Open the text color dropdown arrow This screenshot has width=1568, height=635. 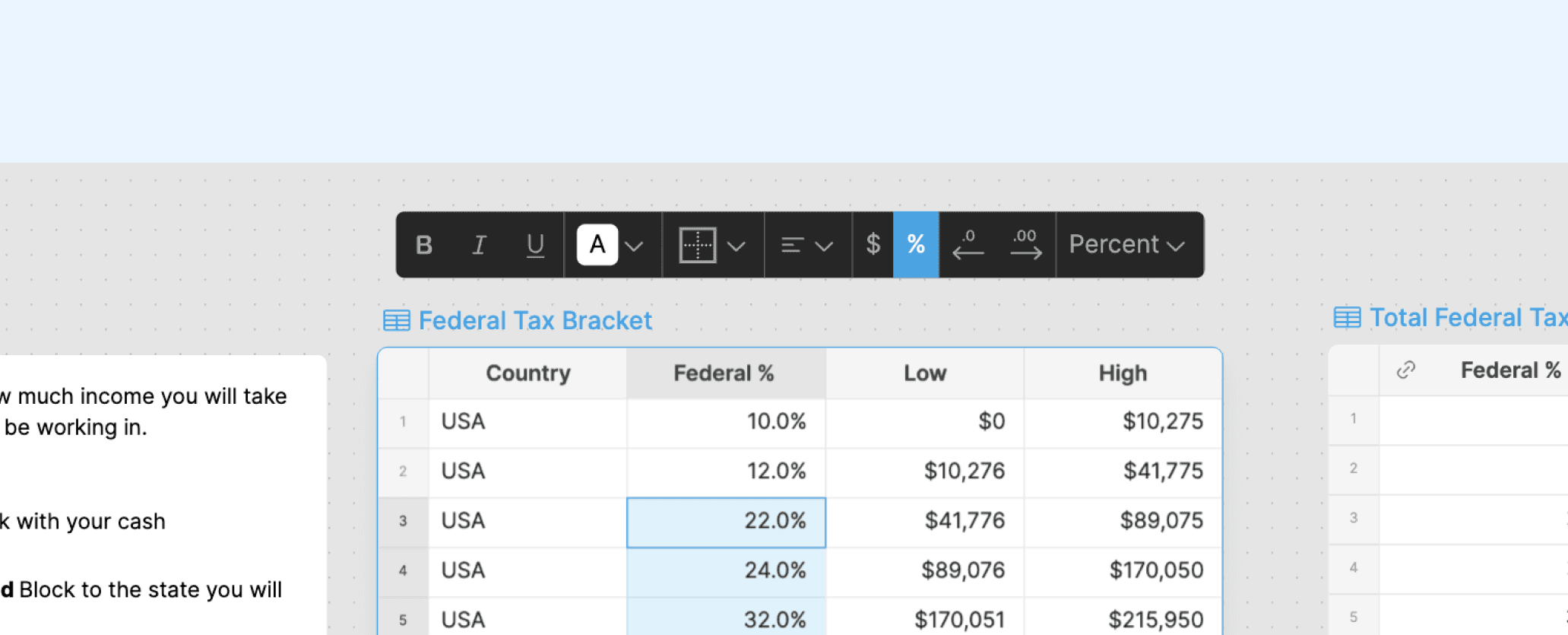tap(634, 246)
